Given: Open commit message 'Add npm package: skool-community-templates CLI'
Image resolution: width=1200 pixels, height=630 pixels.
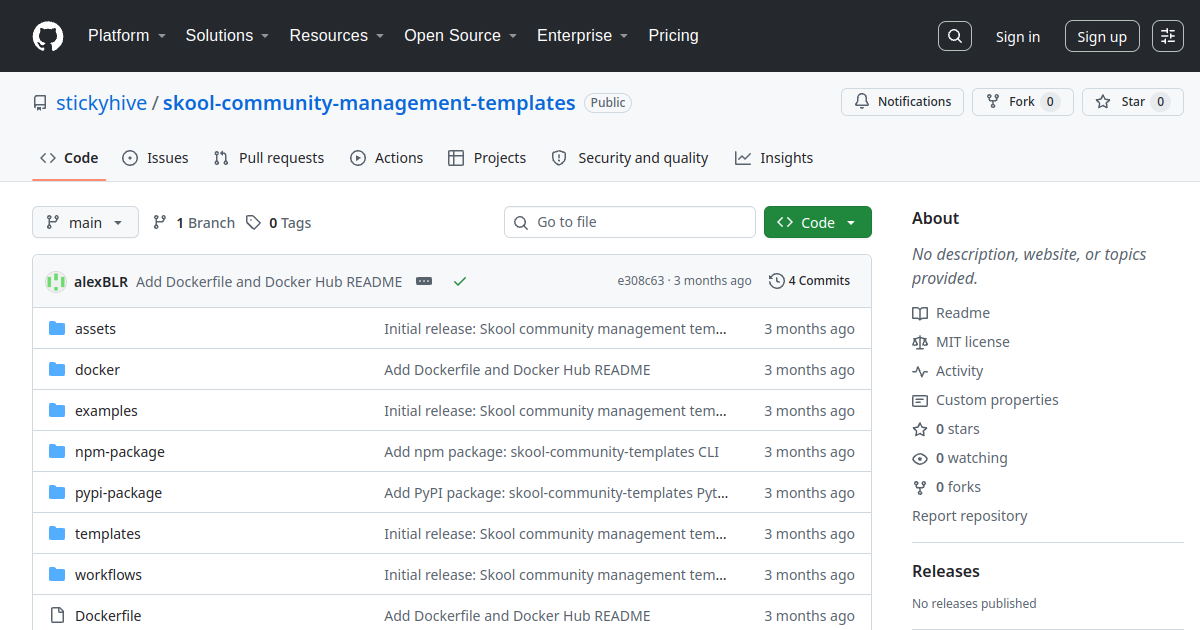Looking at the screenshot, I should click(552, 452).
